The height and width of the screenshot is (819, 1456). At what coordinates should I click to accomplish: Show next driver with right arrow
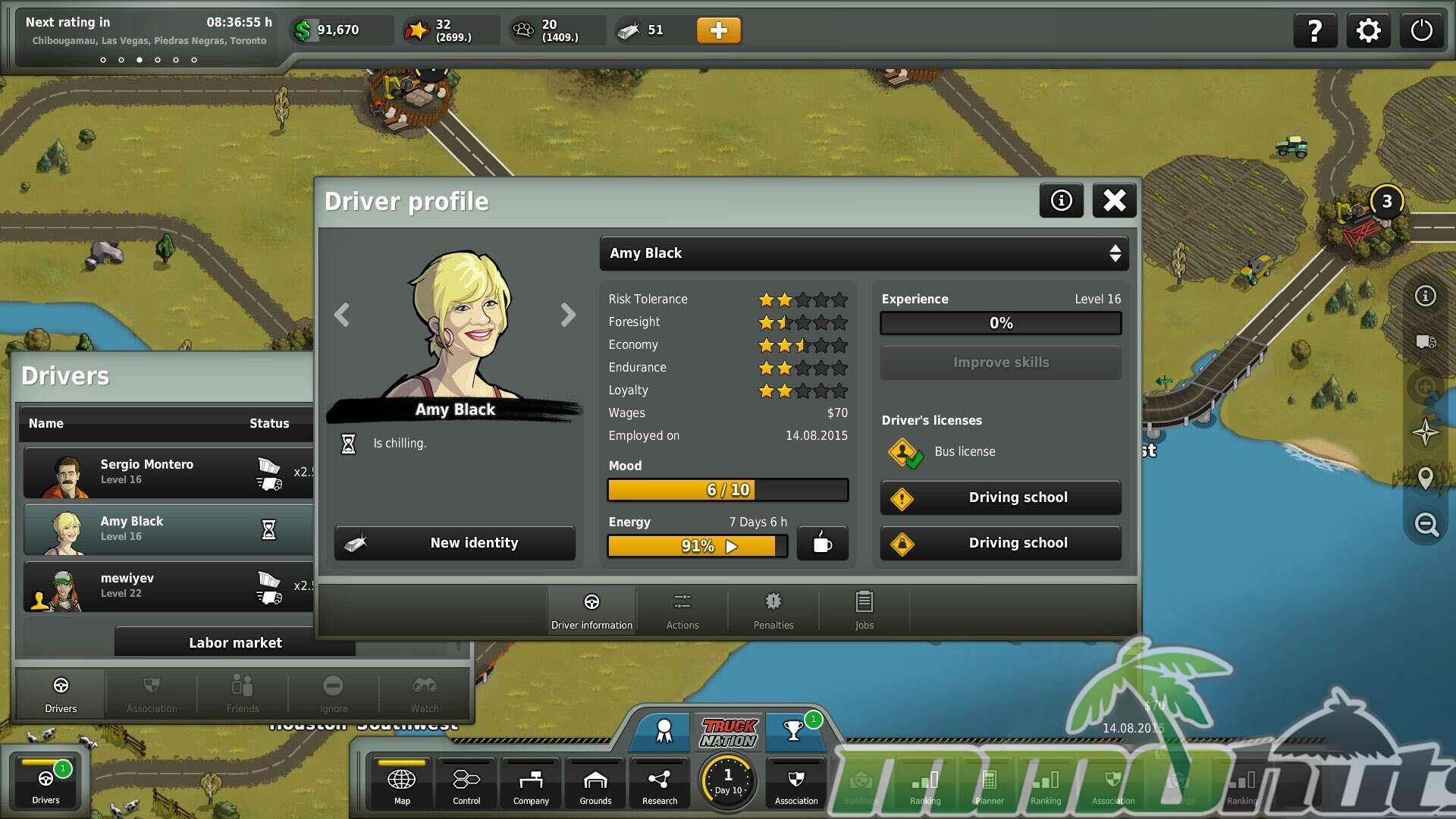[x=568, y=315]
